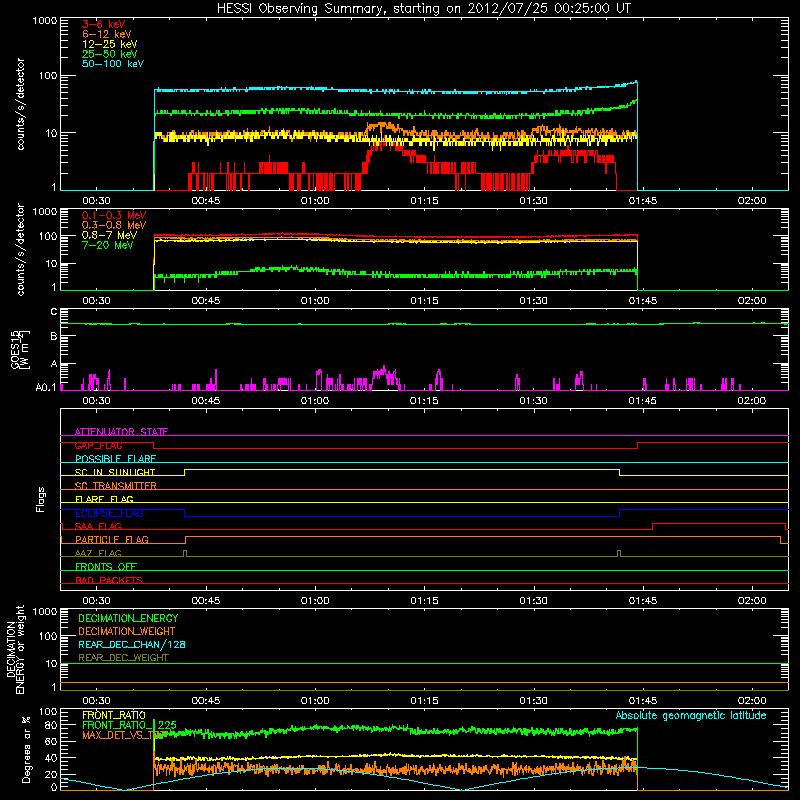
Task: Click the 0.1-0.3 MeV legend entry
Action: click(x=114, y=215)
